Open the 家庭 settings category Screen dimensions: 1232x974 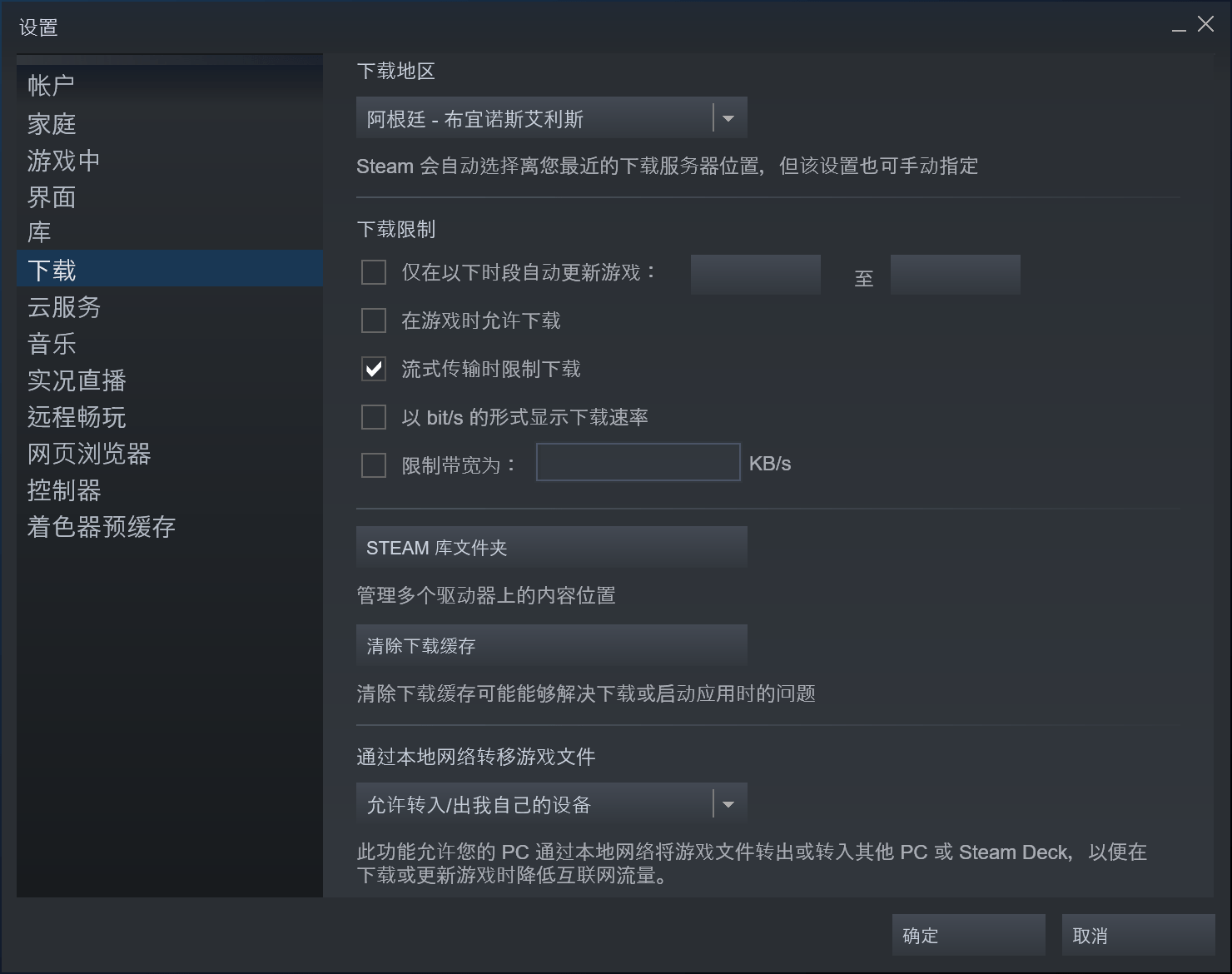click(x=170, y=124)
